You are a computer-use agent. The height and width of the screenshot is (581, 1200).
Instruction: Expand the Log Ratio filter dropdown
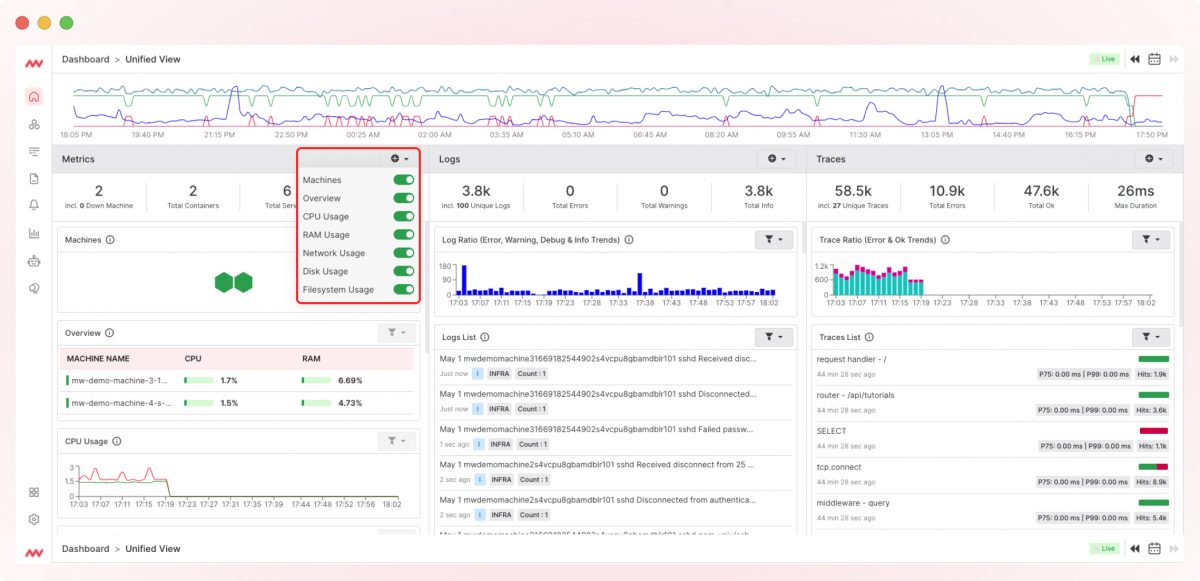pos(774,240)
